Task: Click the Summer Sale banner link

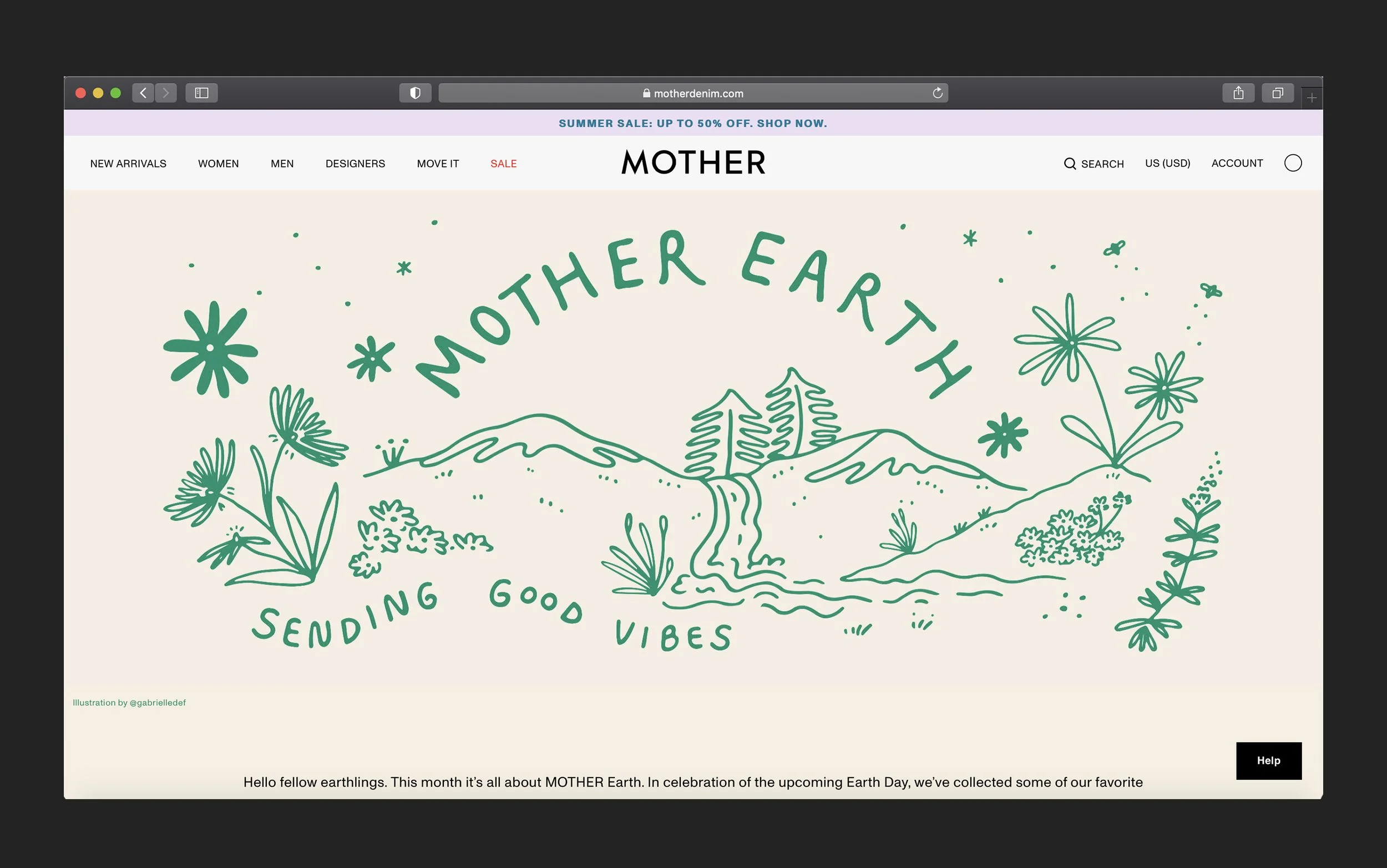Action: pos(693,124)
